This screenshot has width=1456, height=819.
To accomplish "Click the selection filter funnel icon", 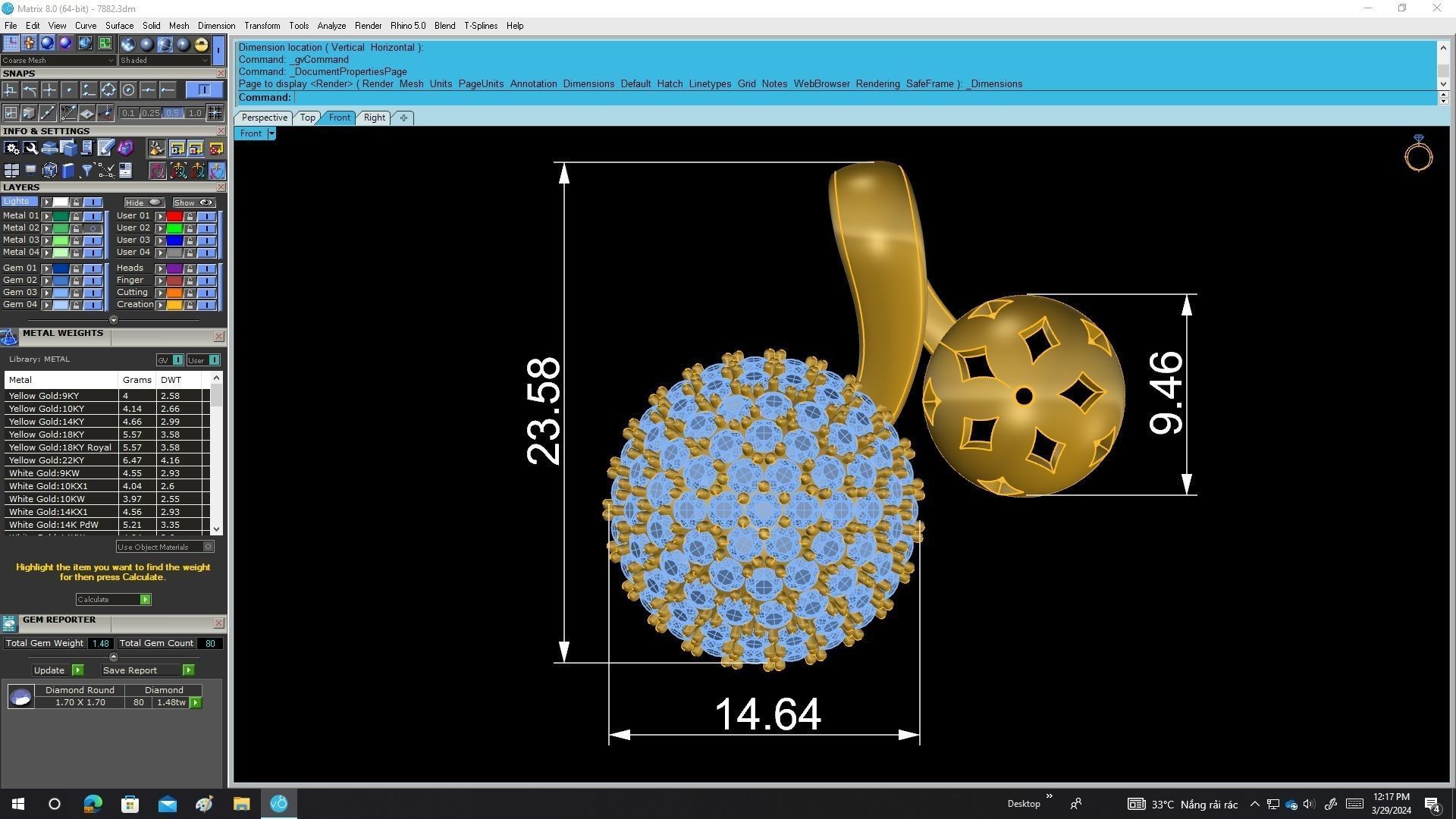I will pos(86,170).
